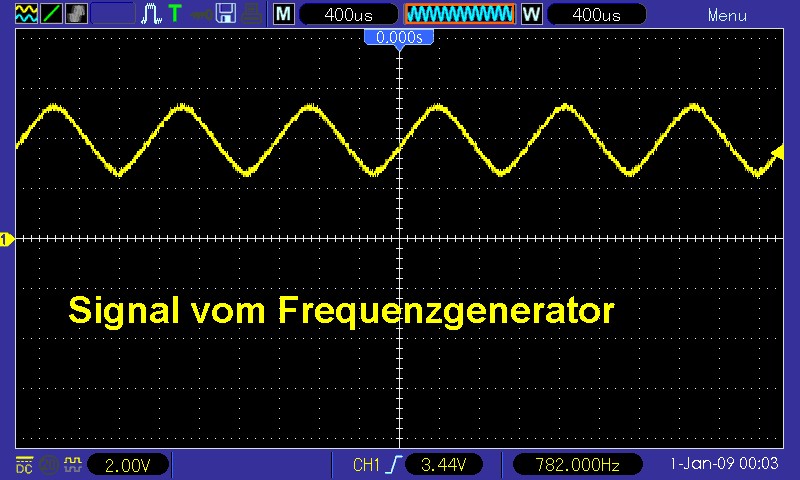Click the green T trigger status icon
This screenshot has height=480, width=800.
(x=175, y=13)
